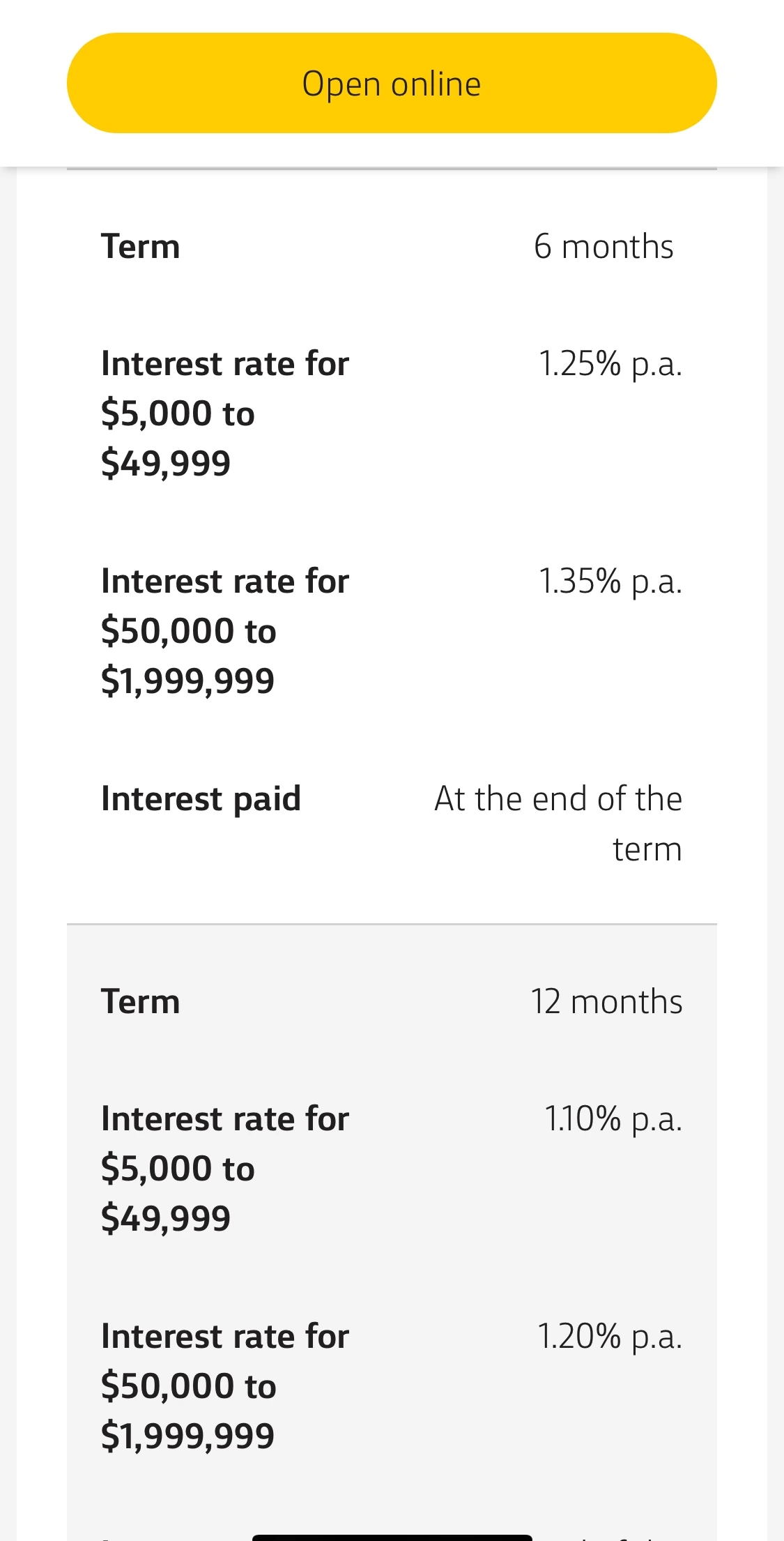
Task: Tap the yellow Open online button
Action: [x=392, y=83]
